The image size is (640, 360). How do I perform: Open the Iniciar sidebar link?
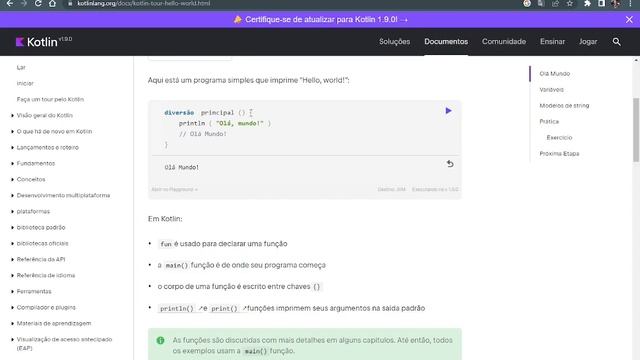coord(25,83)
